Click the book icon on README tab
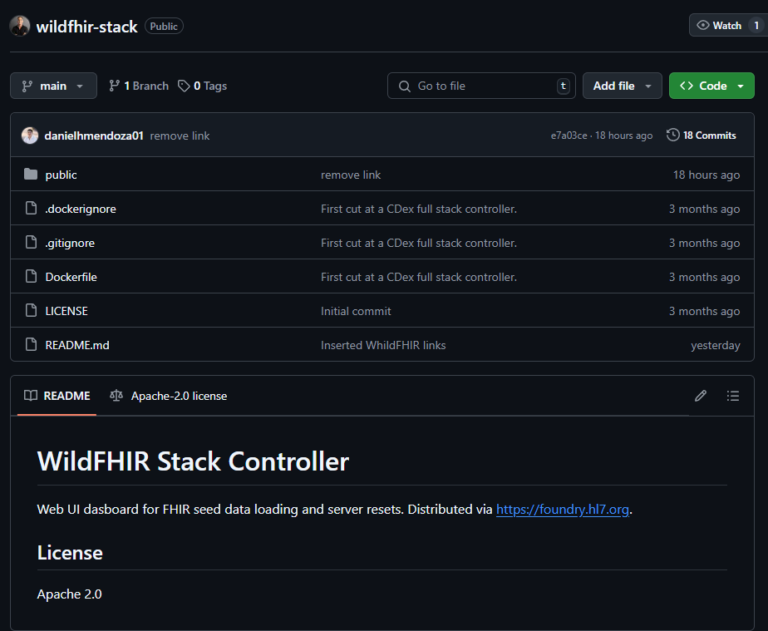This screenshot has width=768, height=631. (31, 395)
